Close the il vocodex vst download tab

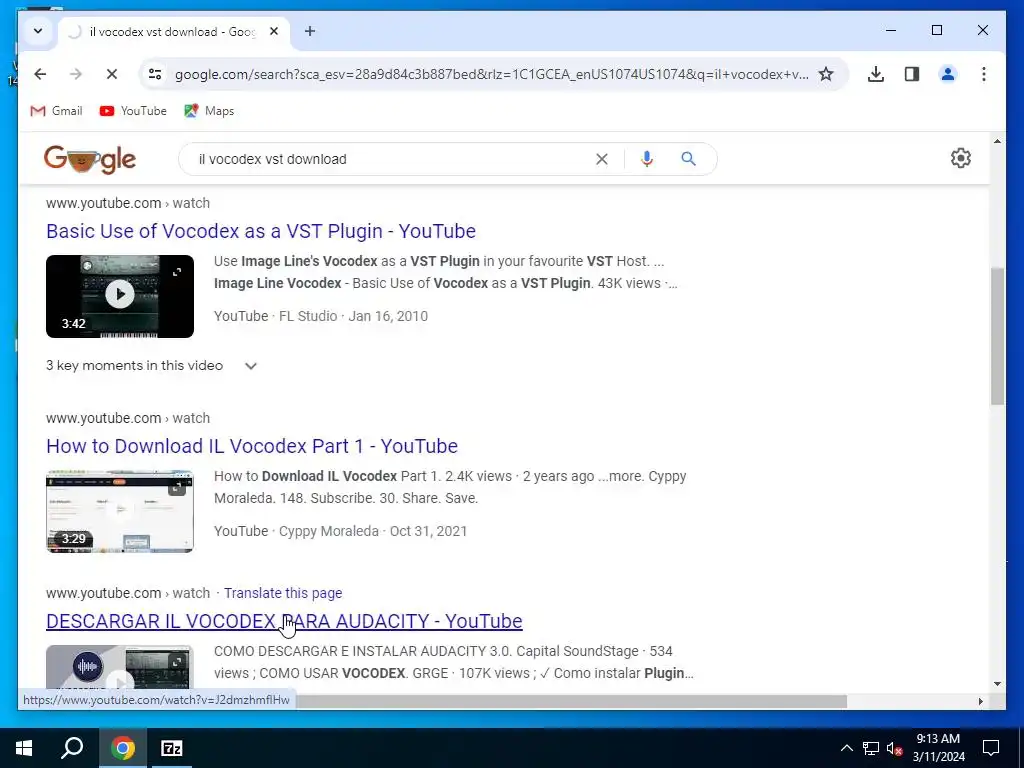tap(274, 31)
